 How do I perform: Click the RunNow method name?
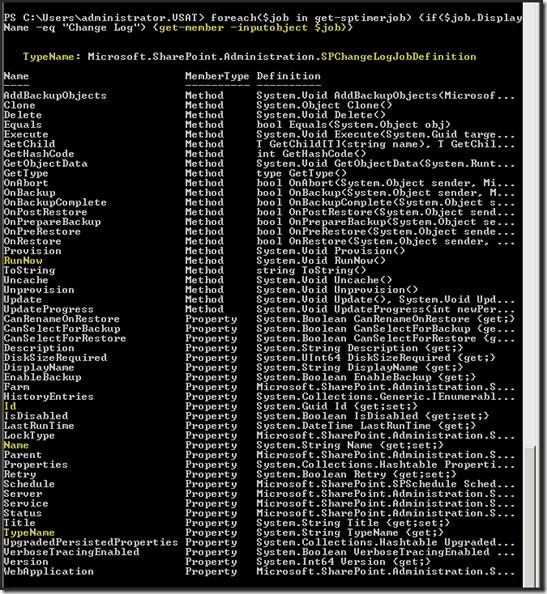(x=23, y=261)
